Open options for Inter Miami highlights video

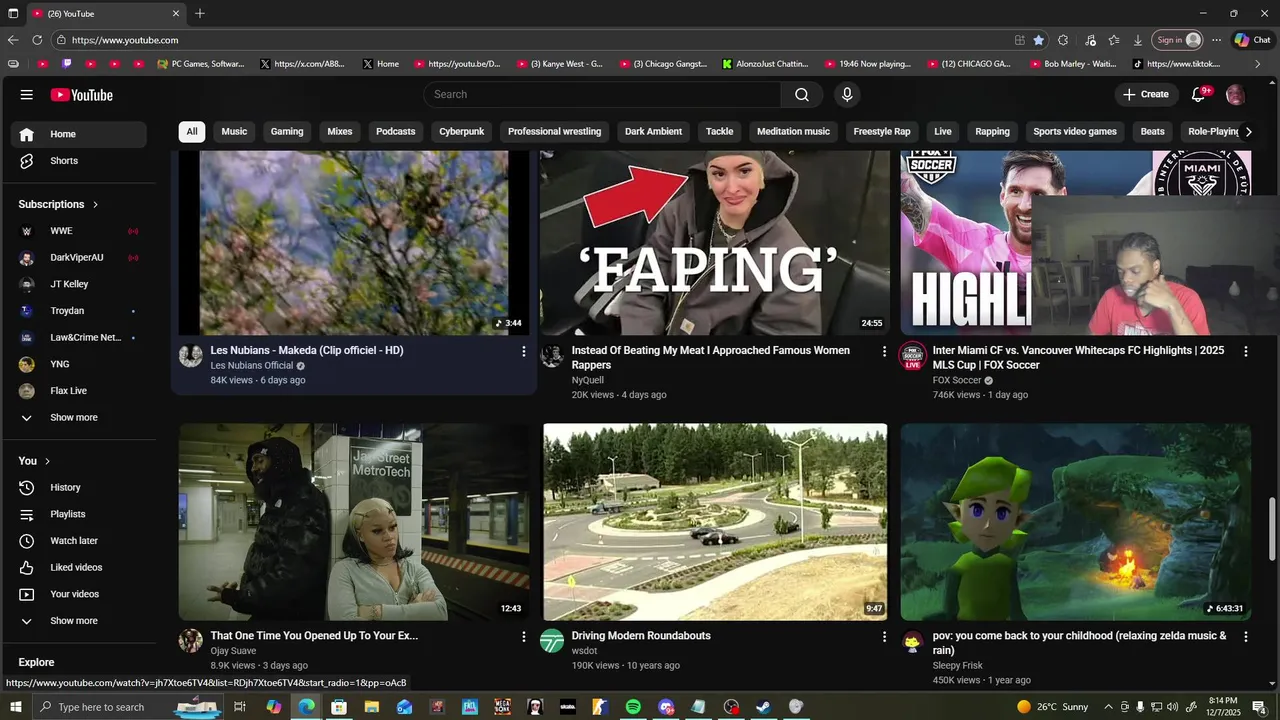tap(1245, 351)
